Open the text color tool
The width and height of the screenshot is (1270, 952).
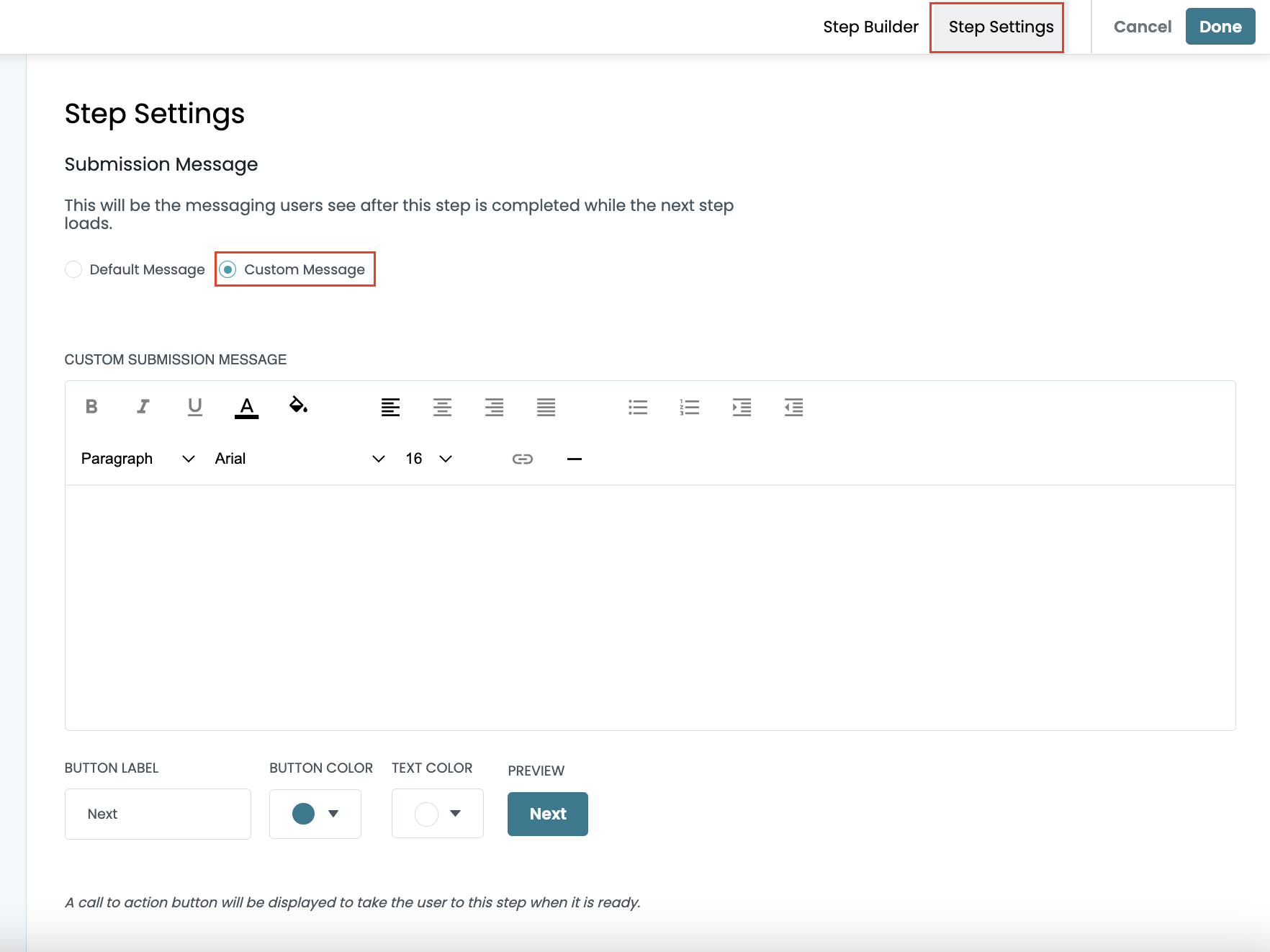click(x=246, y=407)
